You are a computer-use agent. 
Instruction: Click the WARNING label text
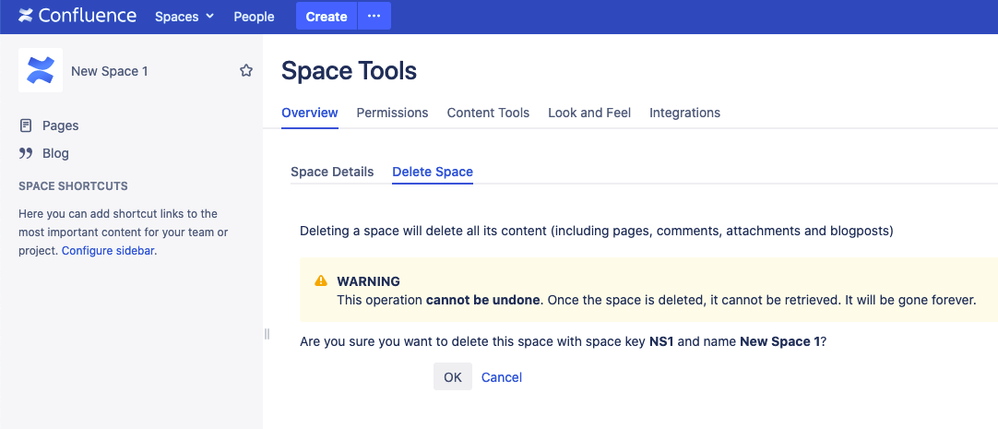(x=369, y=281)
